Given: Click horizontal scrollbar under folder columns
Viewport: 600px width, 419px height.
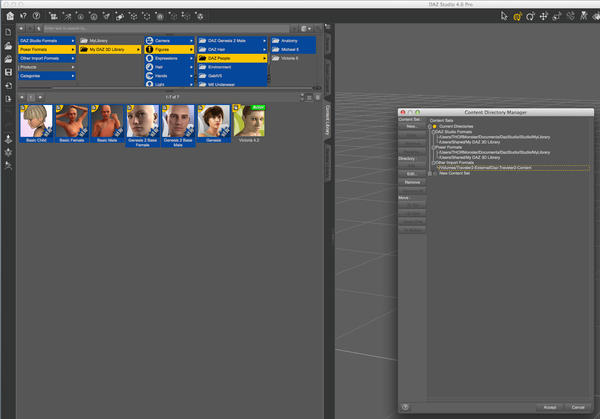Looking at the screenshot, I should (168, 88).
